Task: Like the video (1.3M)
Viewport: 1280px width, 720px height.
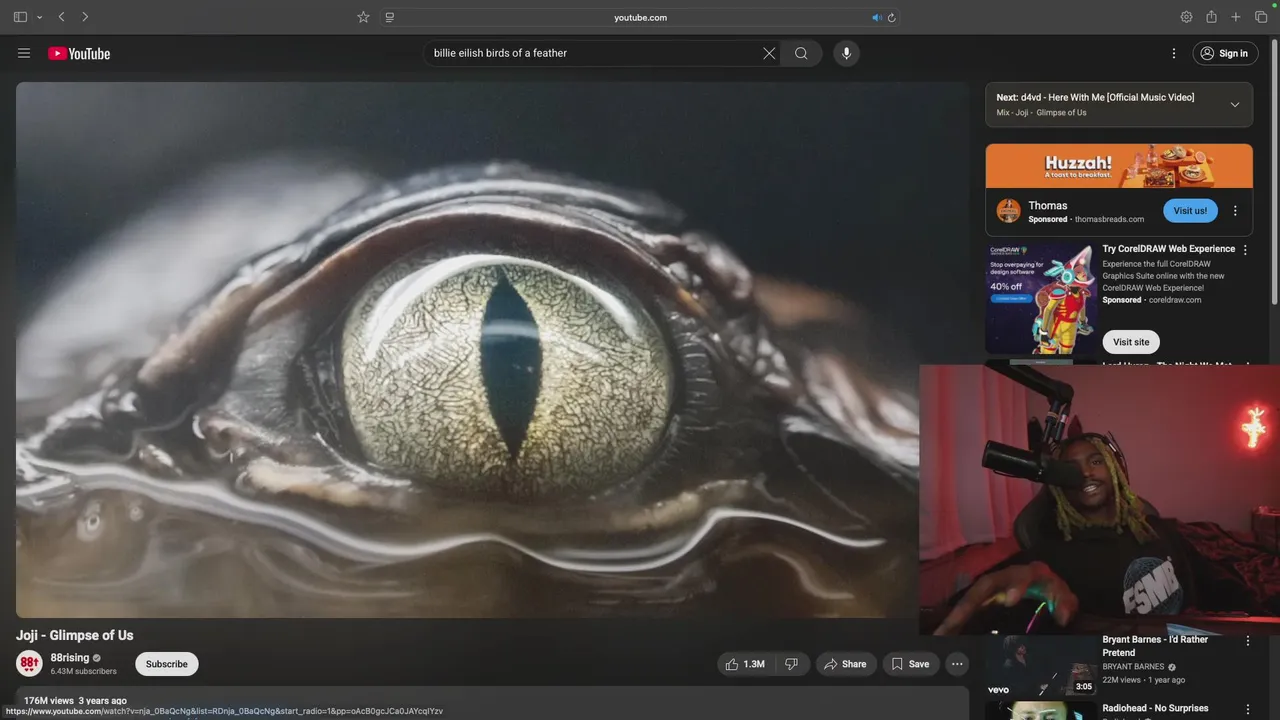Action: 746,664
